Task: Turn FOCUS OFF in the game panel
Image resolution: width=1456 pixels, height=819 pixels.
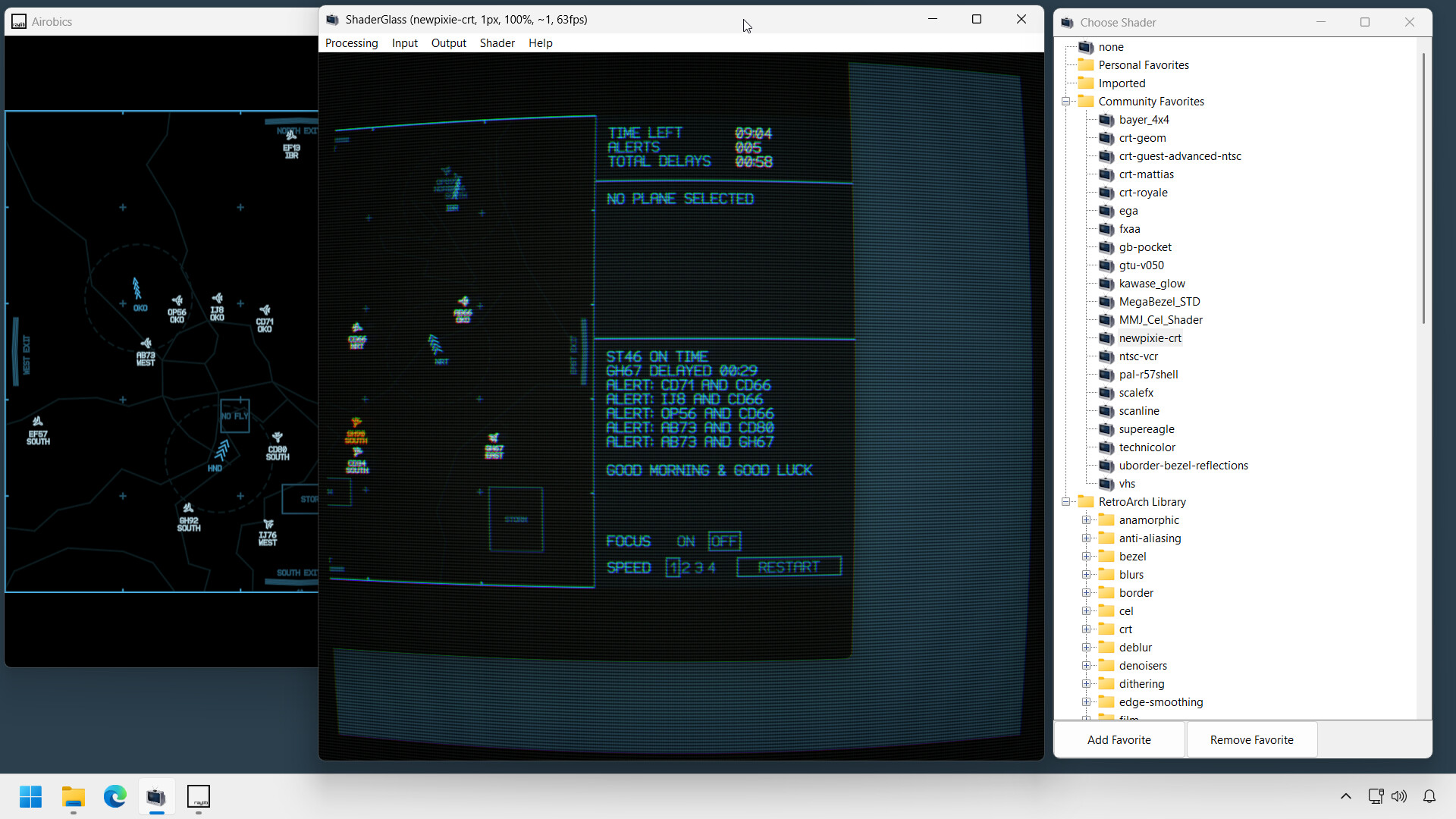Action: [x=724, y=541]
